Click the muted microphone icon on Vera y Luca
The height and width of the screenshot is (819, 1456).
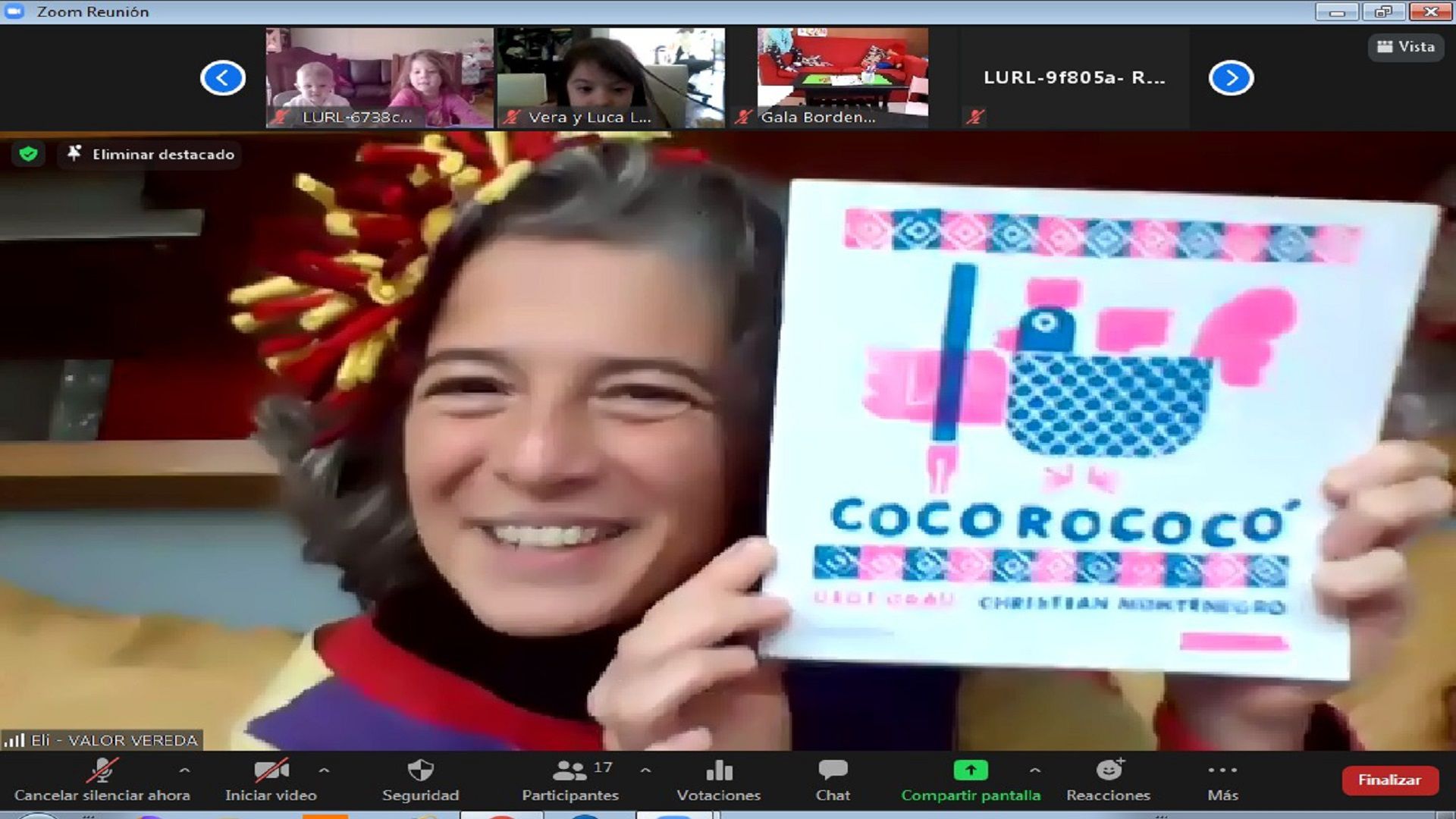pyautogui.click(x=512, y=117)
